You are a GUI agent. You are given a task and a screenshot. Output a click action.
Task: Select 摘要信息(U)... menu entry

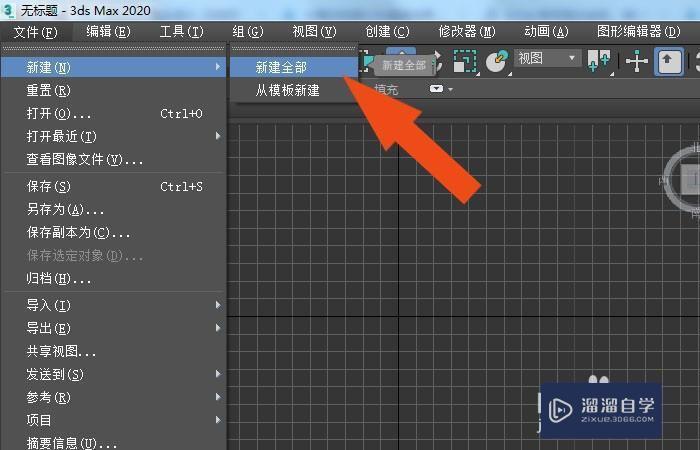(113, 443)
